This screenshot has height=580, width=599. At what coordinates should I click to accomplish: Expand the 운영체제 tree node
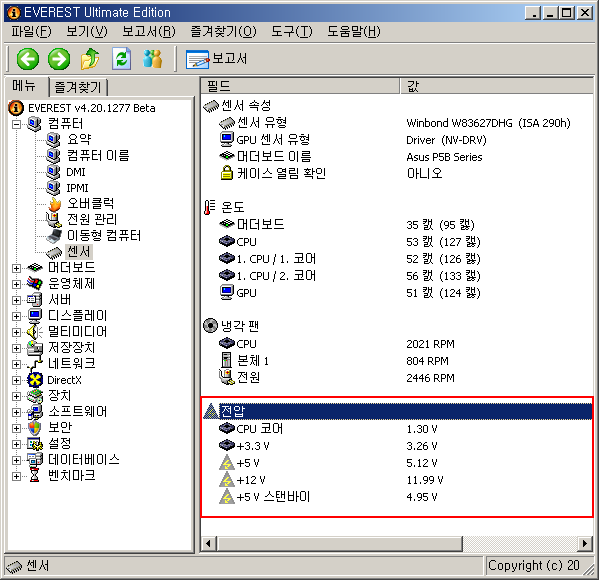pyautogui.click(x=16, y=284)
